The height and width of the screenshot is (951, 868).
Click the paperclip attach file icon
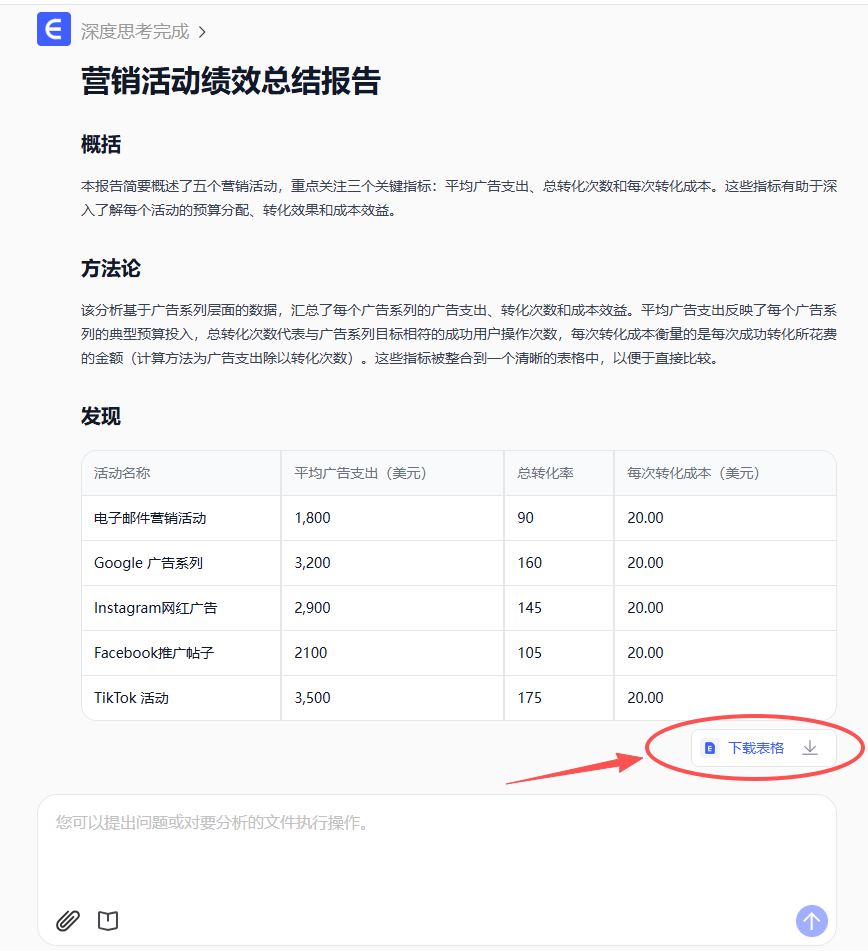click(67, 920)
